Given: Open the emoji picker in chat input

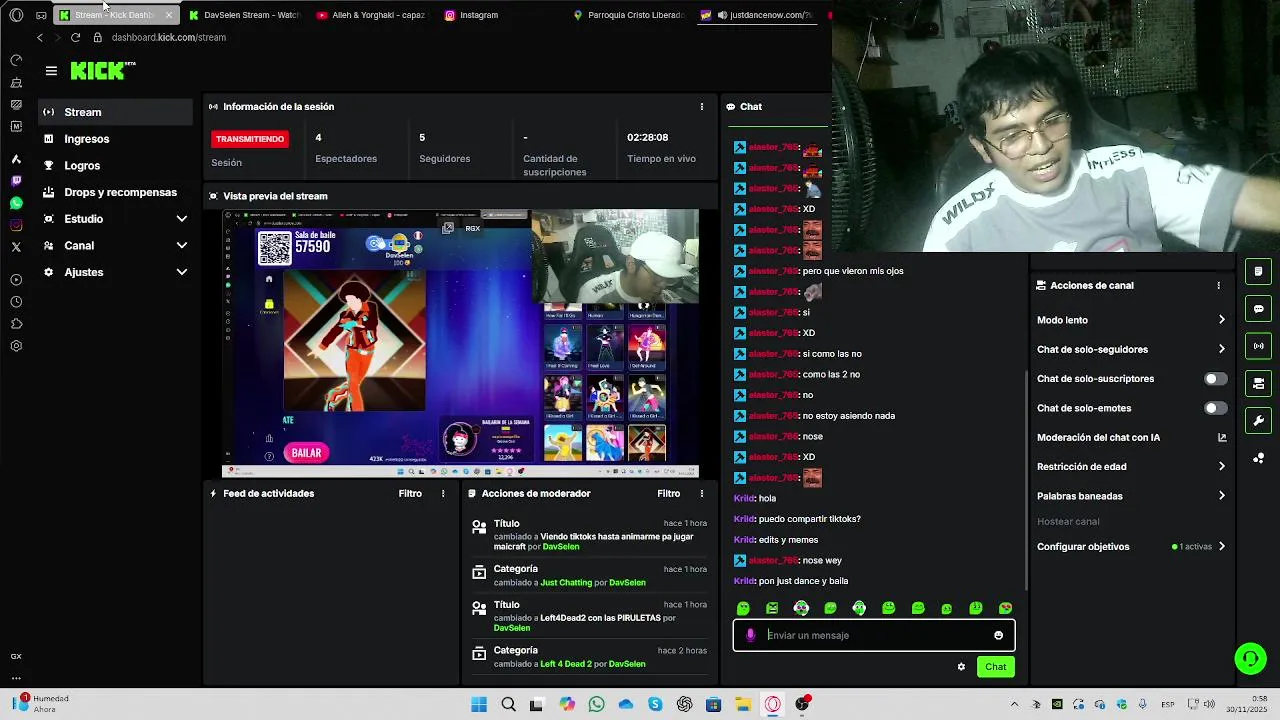Looking at the screenshot, I should click(x=998, y=635).
